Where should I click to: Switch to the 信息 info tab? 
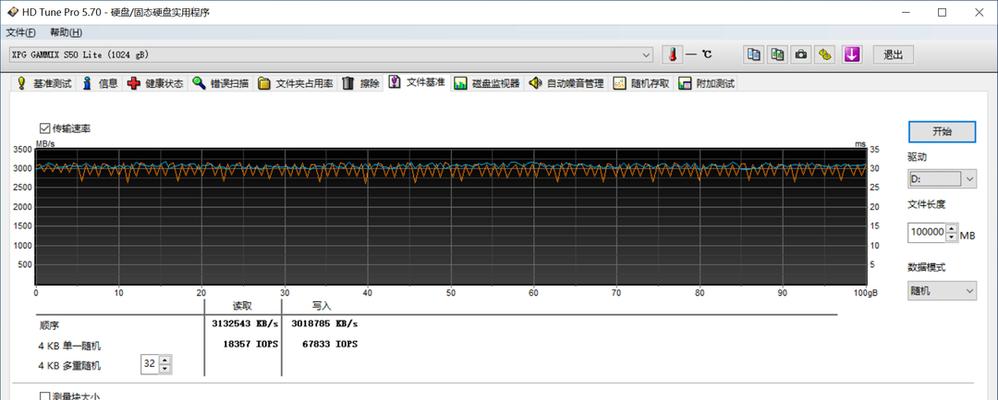click(x=100, y=83)
